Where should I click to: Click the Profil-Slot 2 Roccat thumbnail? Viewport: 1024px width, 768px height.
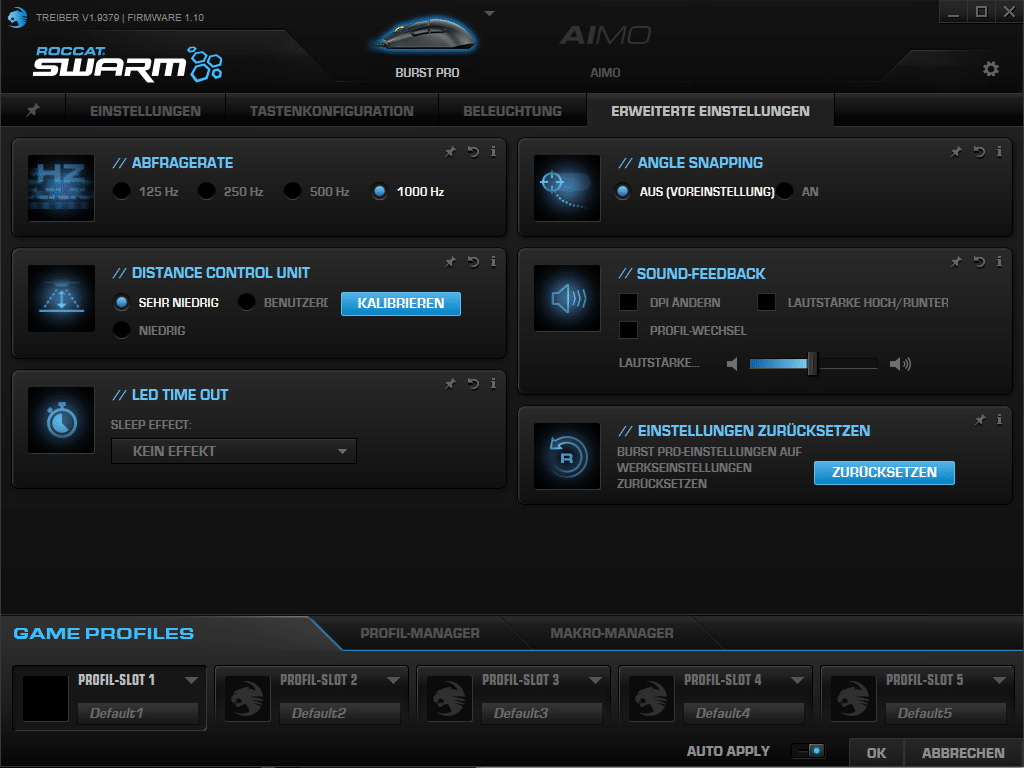click(248, 698)
